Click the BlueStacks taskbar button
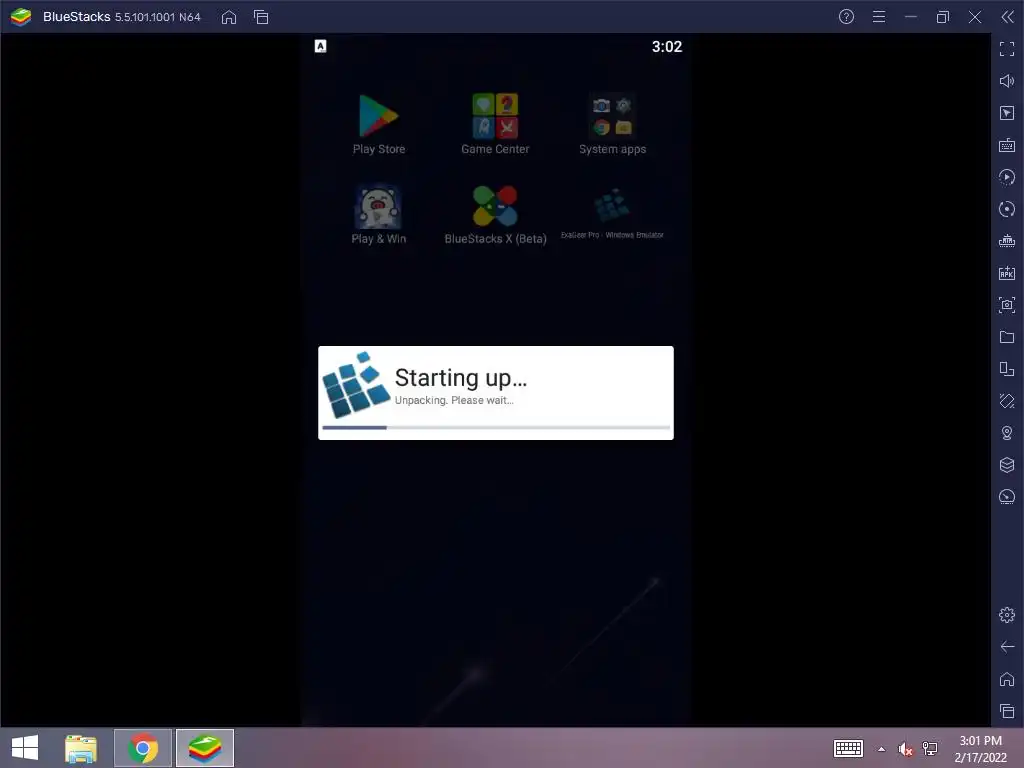1024x768 pixels. point(205,748)
